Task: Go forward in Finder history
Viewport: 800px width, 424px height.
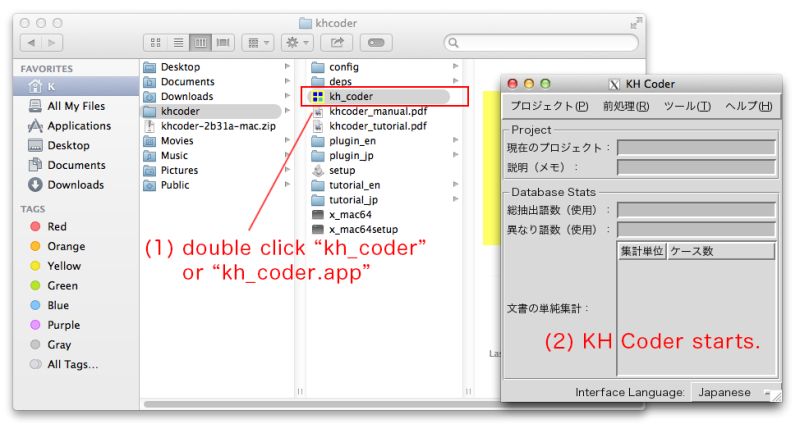Action: [52, 42]
